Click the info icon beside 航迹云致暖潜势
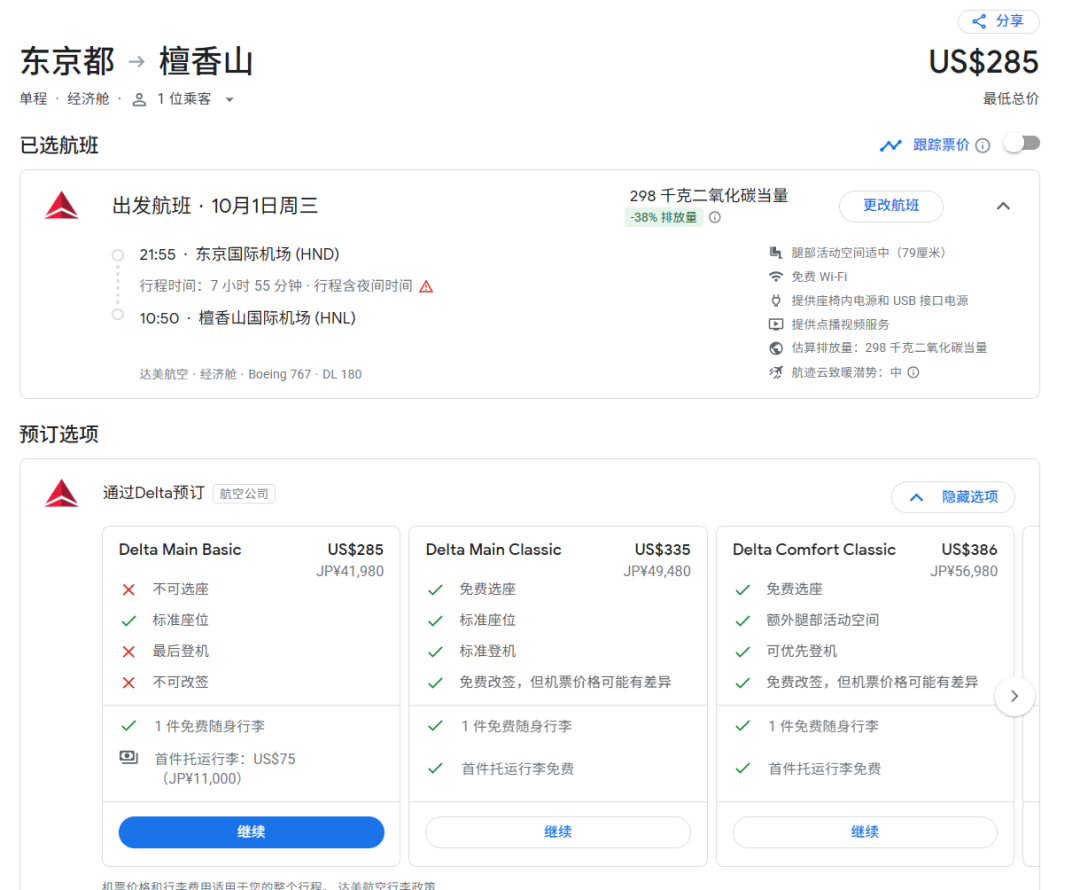1080x890 pixels. coord(913,373)
